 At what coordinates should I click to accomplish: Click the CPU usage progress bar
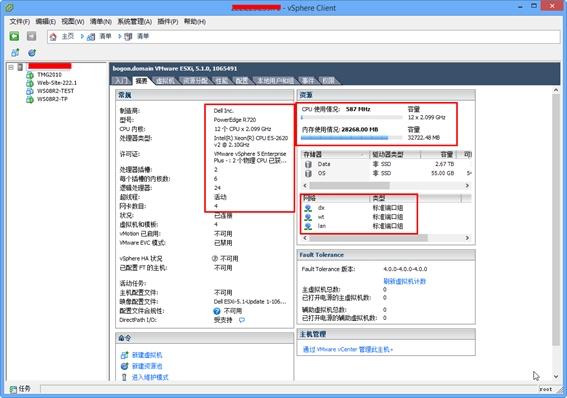(x=351, y=117)
